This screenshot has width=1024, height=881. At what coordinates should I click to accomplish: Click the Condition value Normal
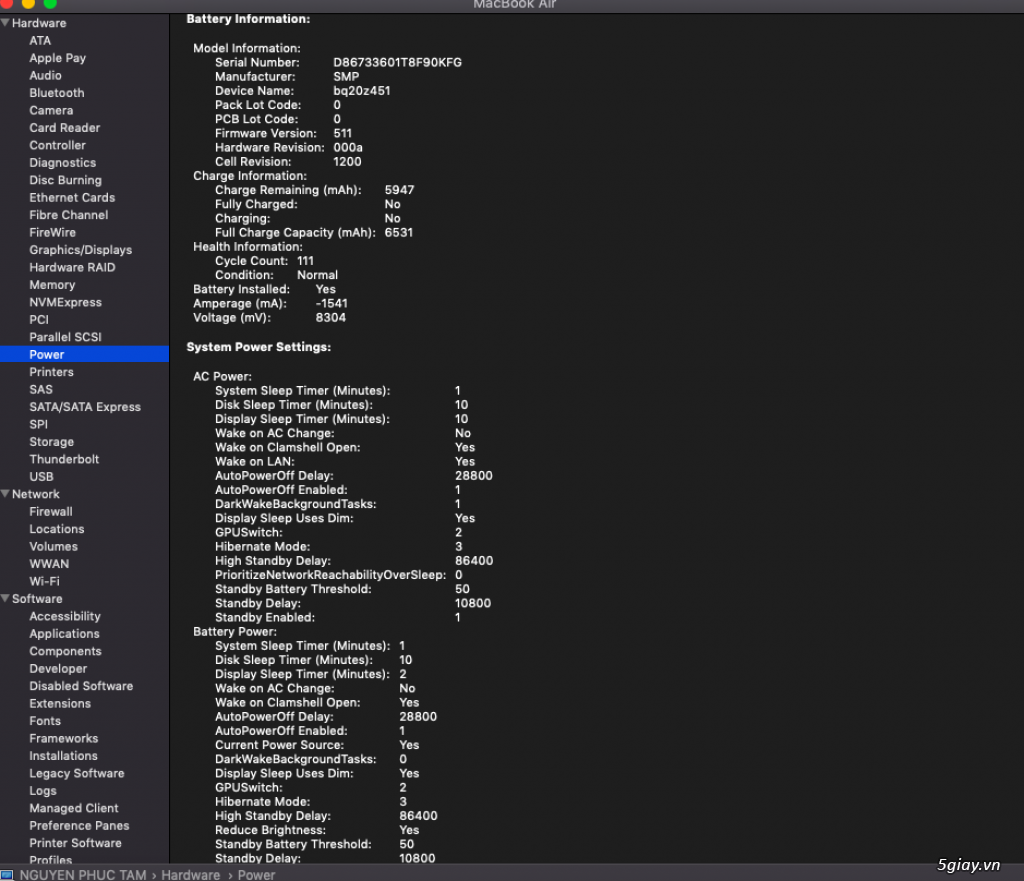coord(317,275)
